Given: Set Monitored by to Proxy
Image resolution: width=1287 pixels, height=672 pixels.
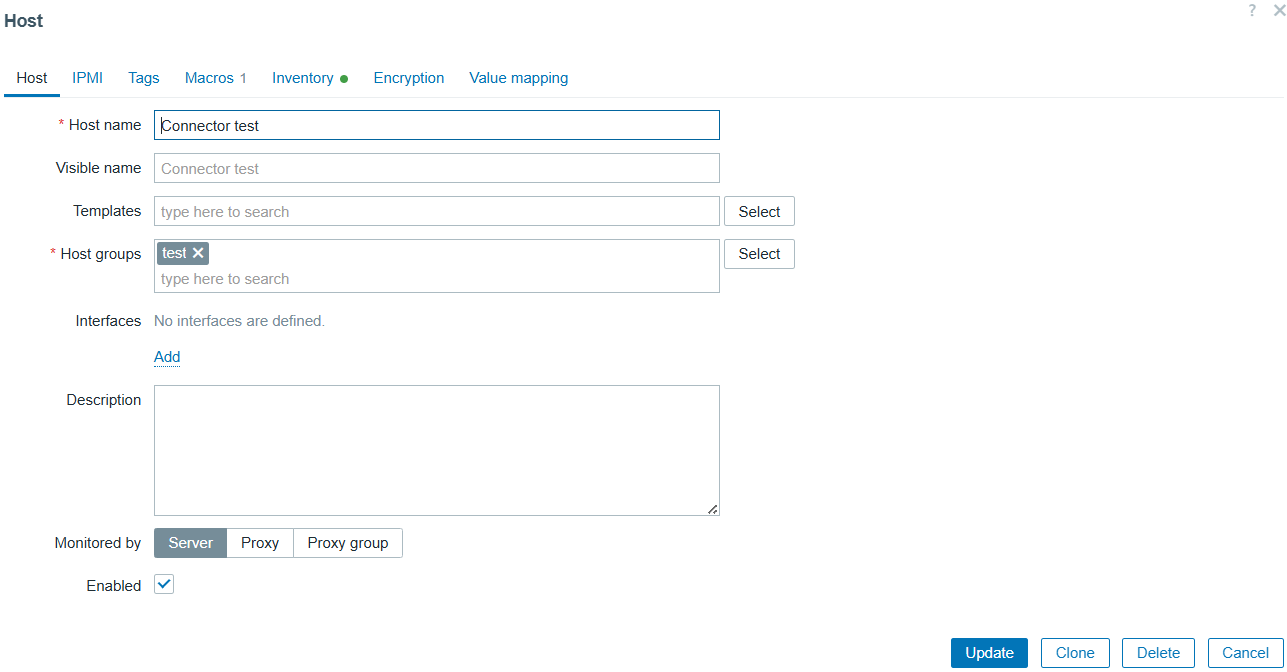Looking at the screenshot, I should tap(260, 543).
